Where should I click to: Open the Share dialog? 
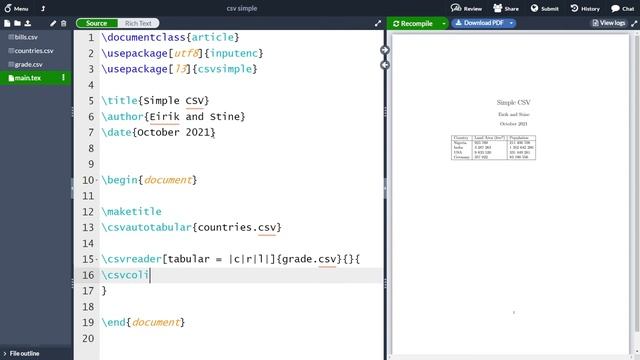click(506, 8)
